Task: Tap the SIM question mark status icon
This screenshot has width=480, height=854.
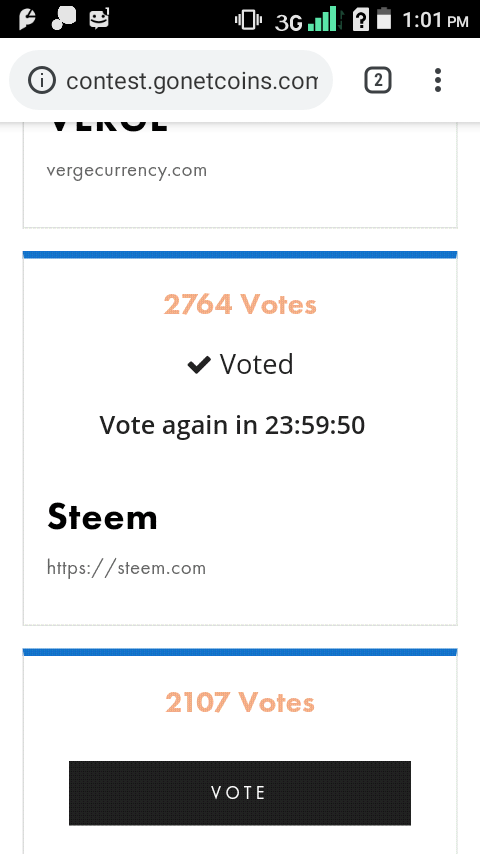Action: click(x=361, y=19)
